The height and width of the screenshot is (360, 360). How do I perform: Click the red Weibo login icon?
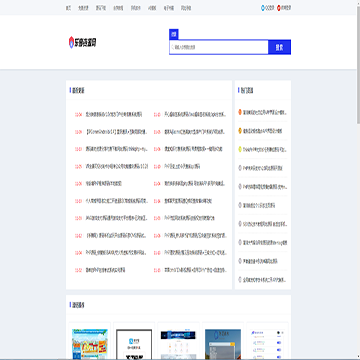pos(278,8)
